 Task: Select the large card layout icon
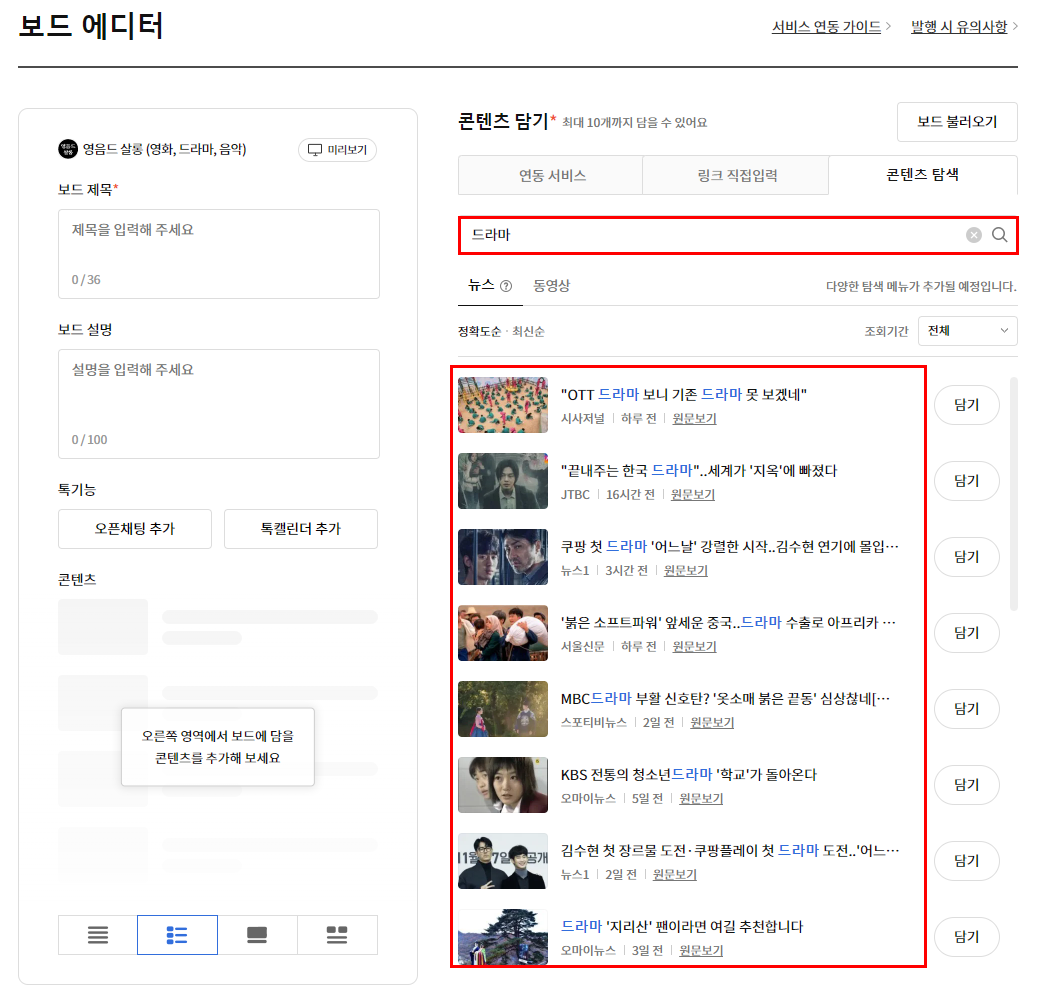tap(257, 934)
